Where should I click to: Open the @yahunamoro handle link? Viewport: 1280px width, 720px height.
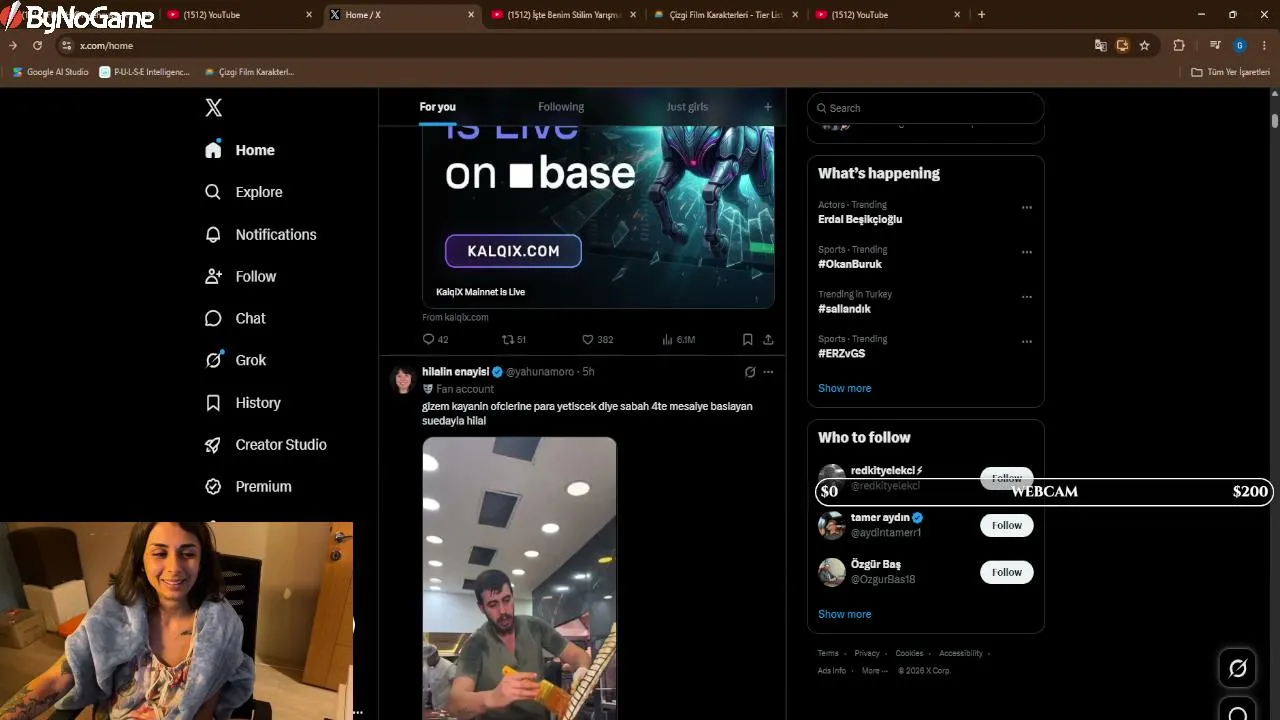click(x=541, y=372)
